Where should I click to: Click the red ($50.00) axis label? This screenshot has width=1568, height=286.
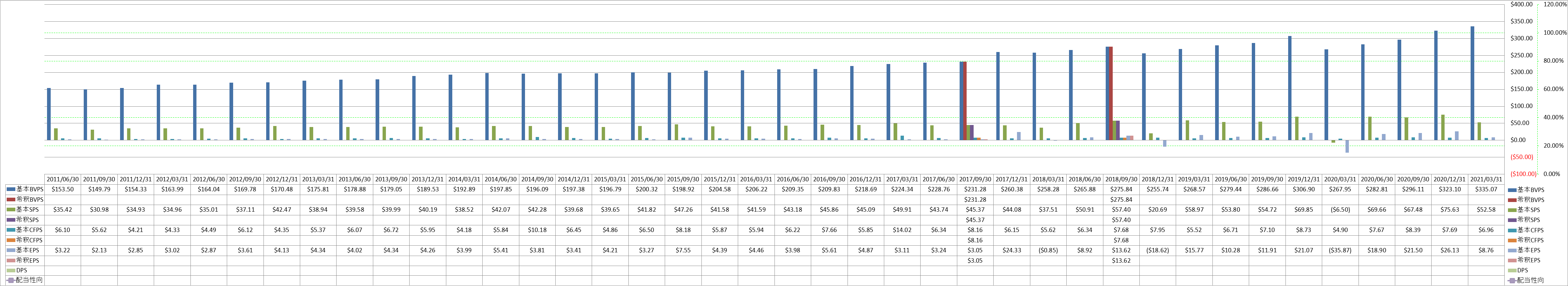click(x=1522, y=157)
